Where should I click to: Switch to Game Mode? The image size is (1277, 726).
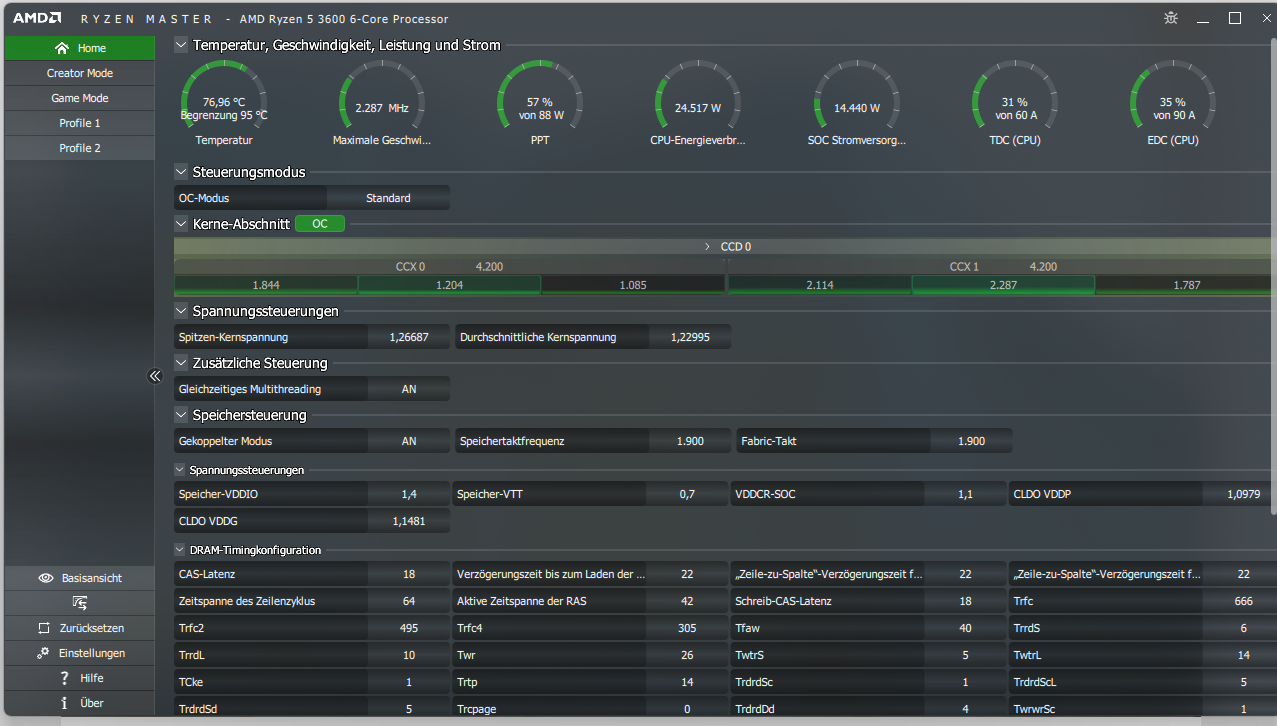coord(80,98)
